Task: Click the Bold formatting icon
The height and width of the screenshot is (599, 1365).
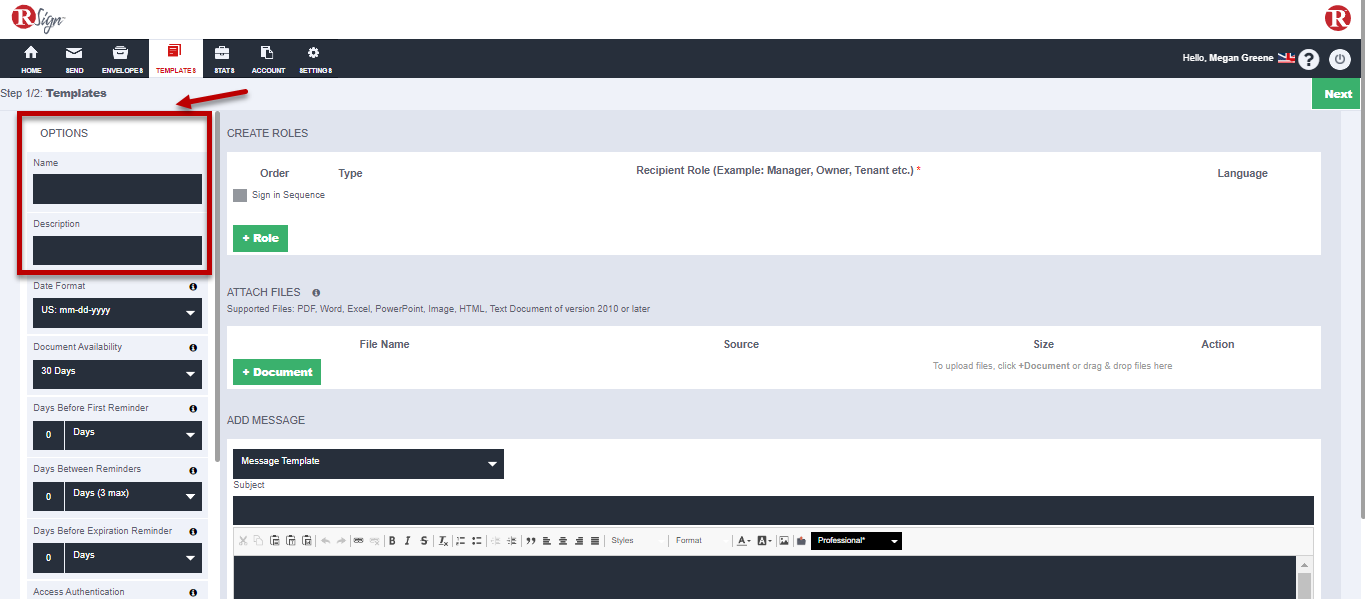Action: pos(392,541)
